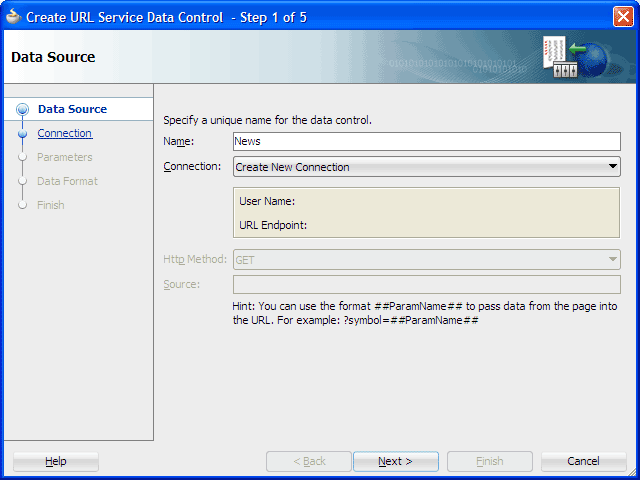Click the Name field containing News
Viewport: 640px width, 480px height.
click(427, 141)
